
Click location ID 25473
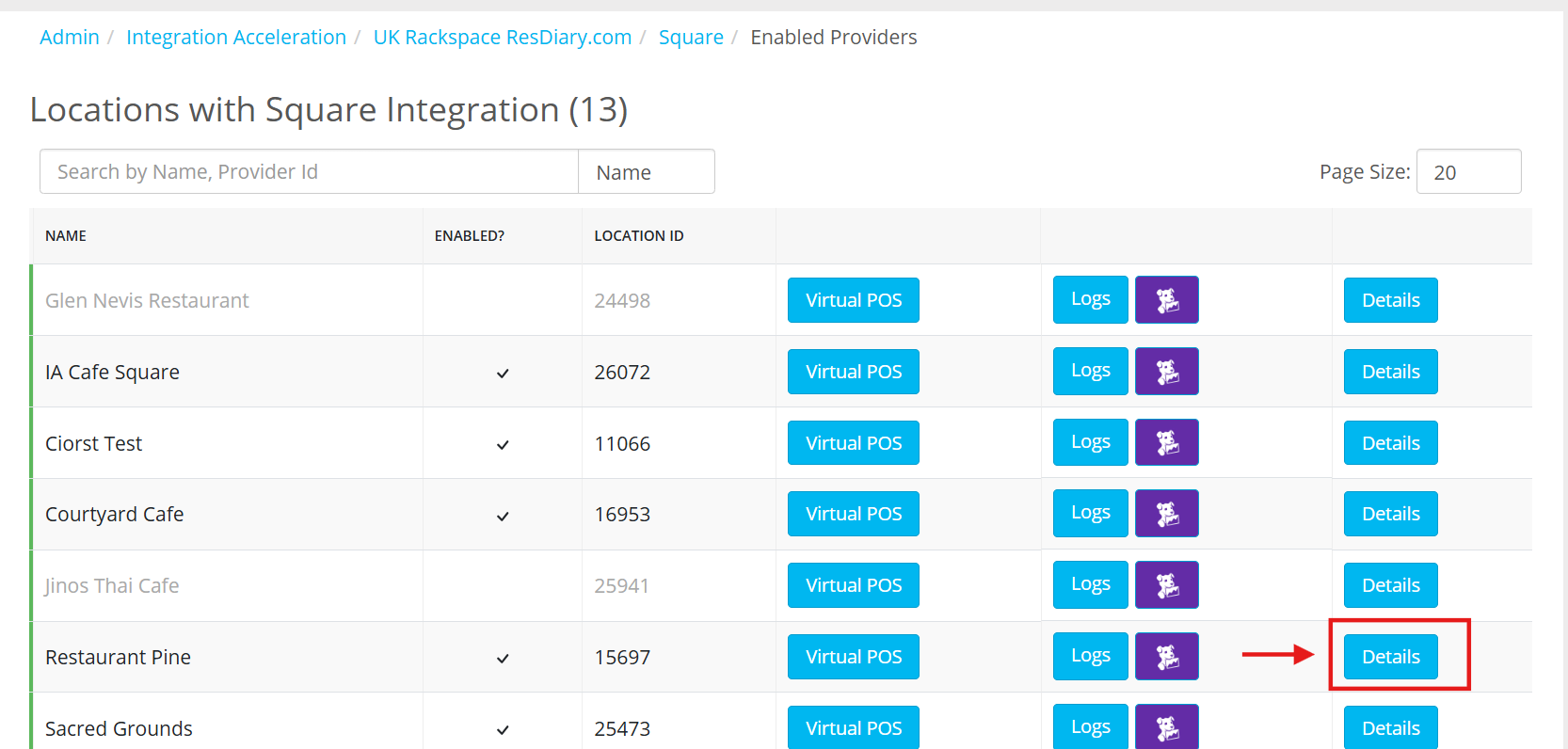tap(622, 728)
